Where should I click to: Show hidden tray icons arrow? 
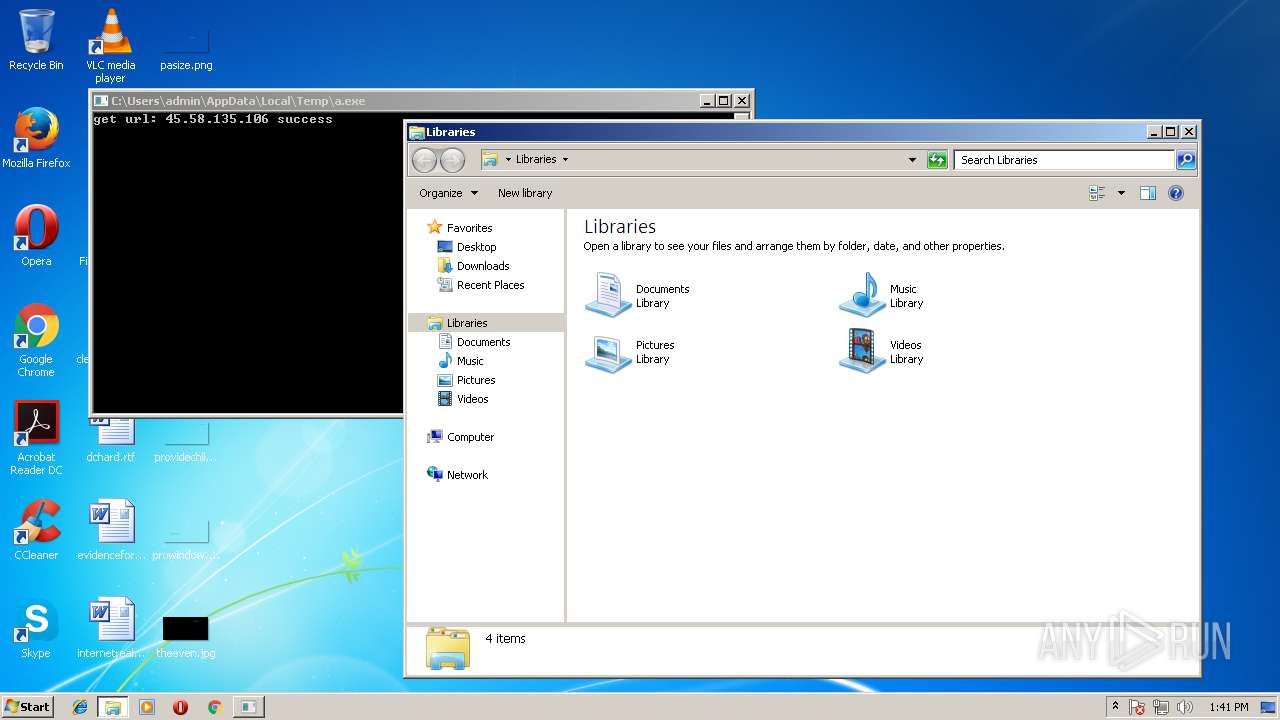click(x=1115, y=707)
